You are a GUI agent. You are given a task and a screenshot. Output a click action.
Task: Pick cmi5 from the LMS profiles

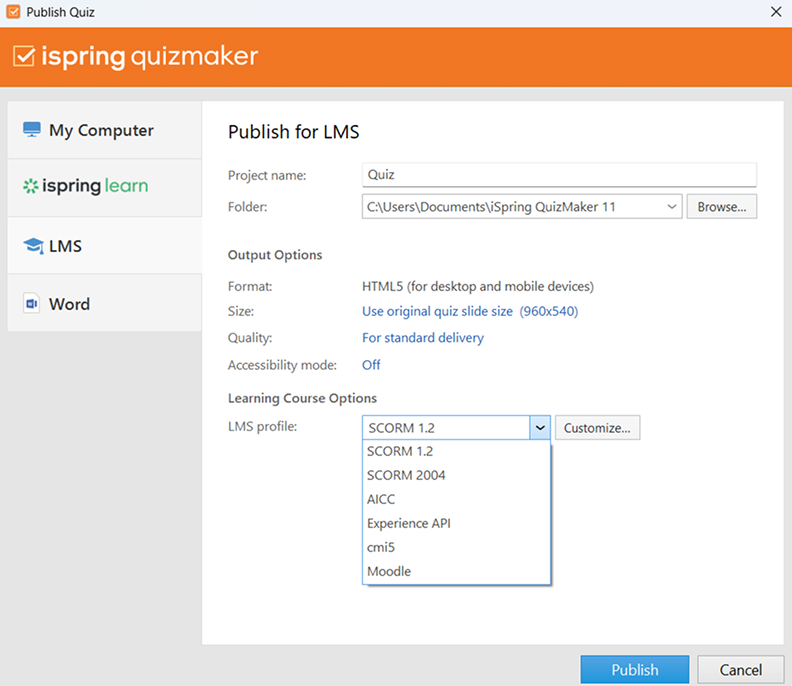click(x=456, y=547)
